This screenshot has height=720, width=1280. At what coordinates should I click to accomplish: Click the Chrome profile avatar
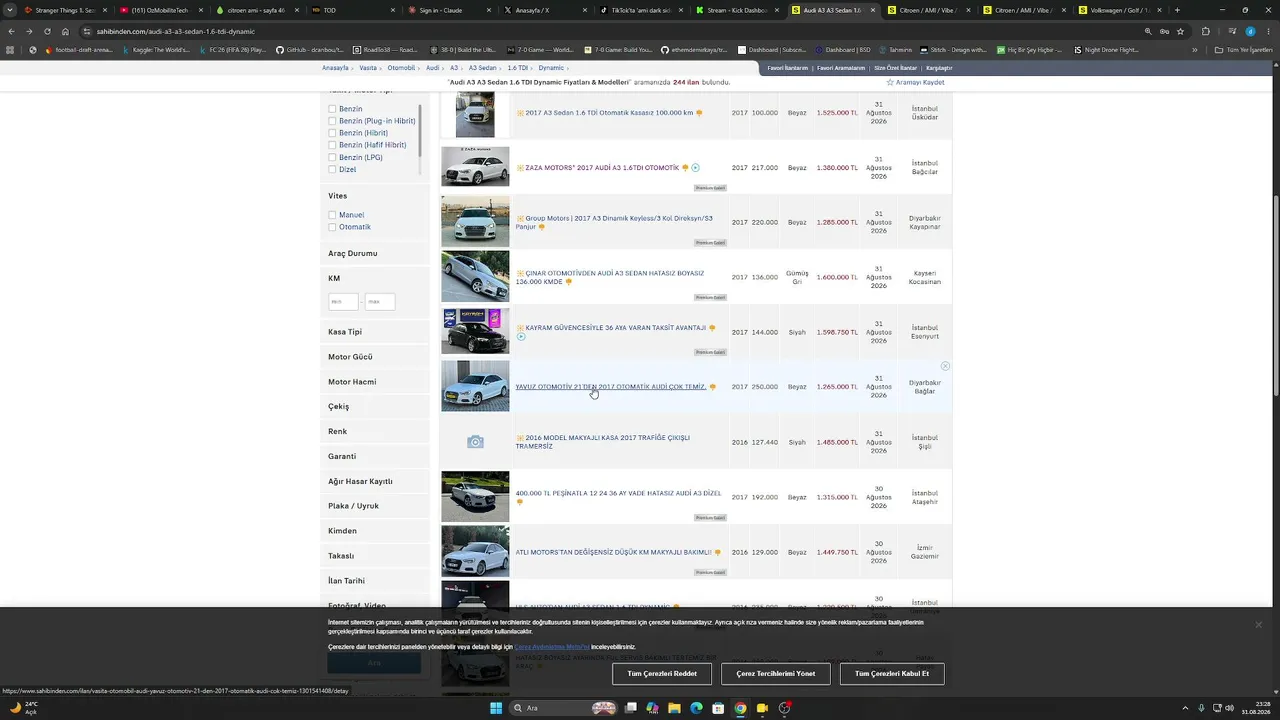(1250, 31)
